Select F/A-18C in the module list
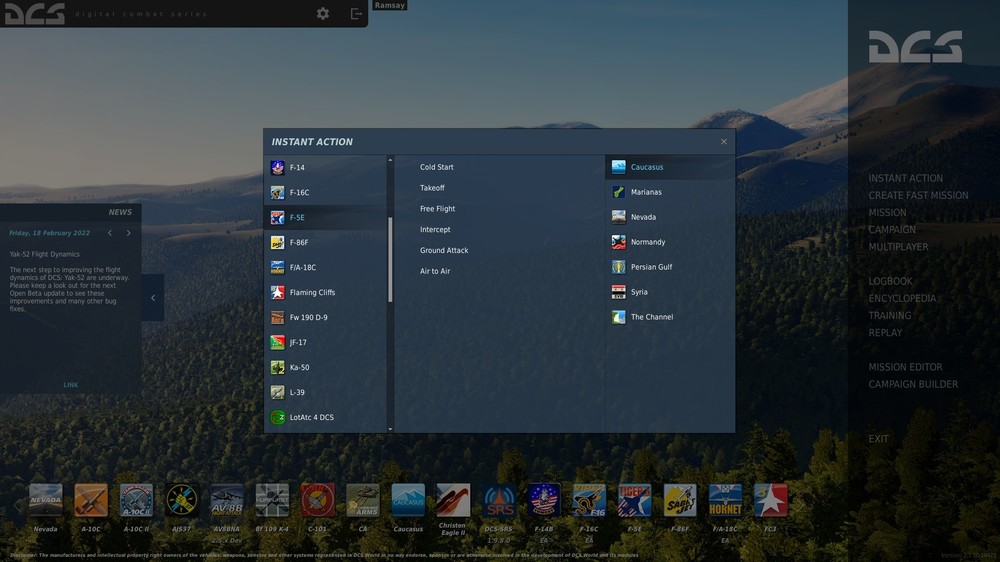The height and width of the screenshot is (562, 1000). point(325,267)
